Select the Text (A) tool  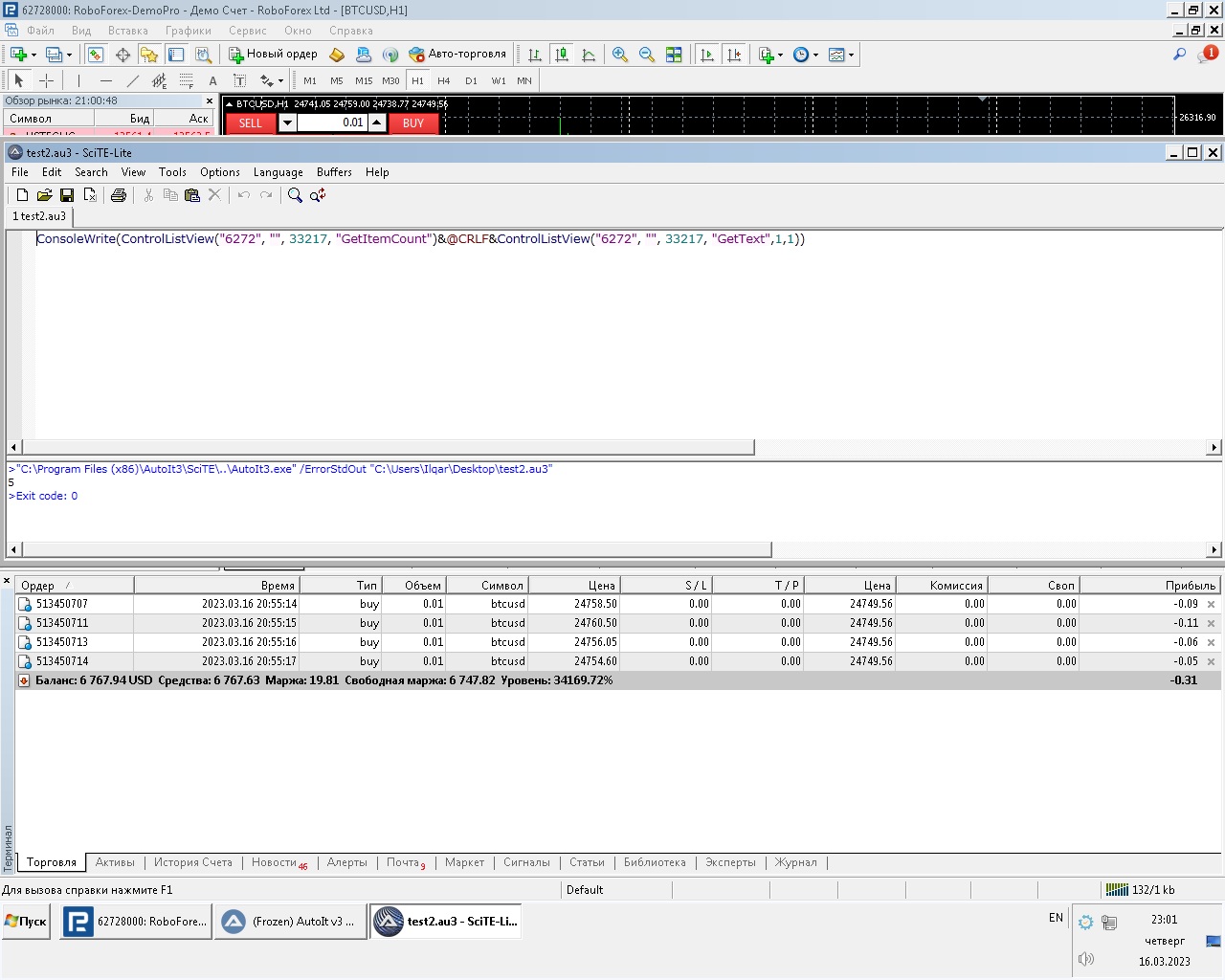[212, 80]
